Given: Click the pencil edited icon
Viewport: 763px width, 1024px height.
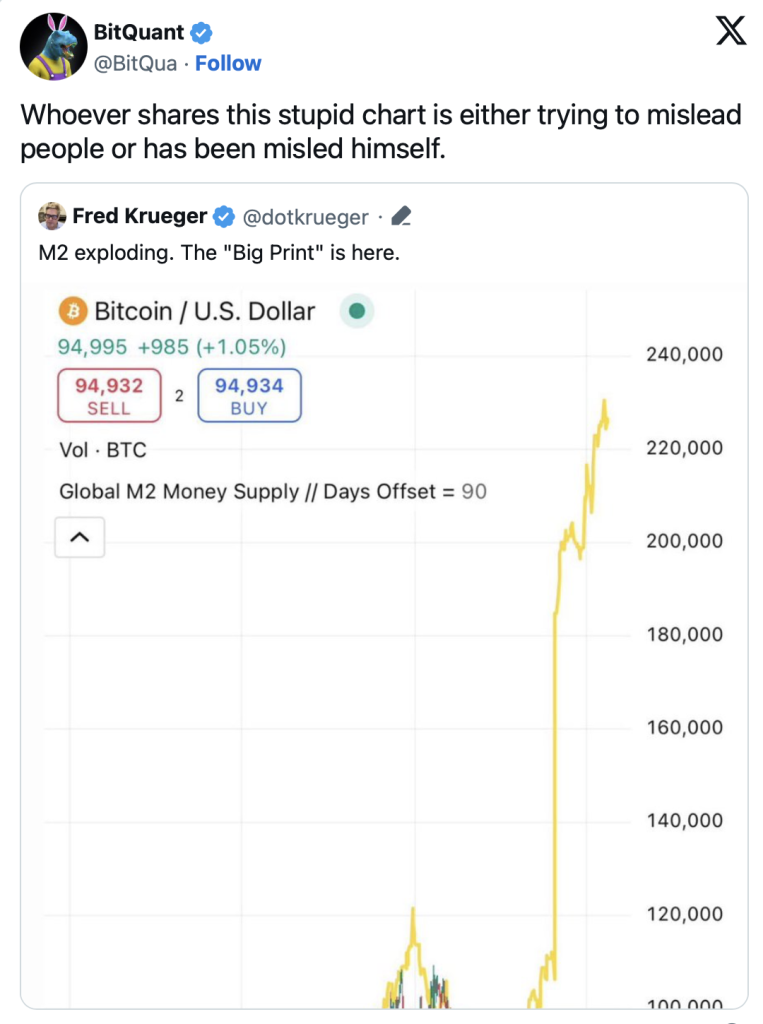Looking at the screenshot, I should 401,216.
